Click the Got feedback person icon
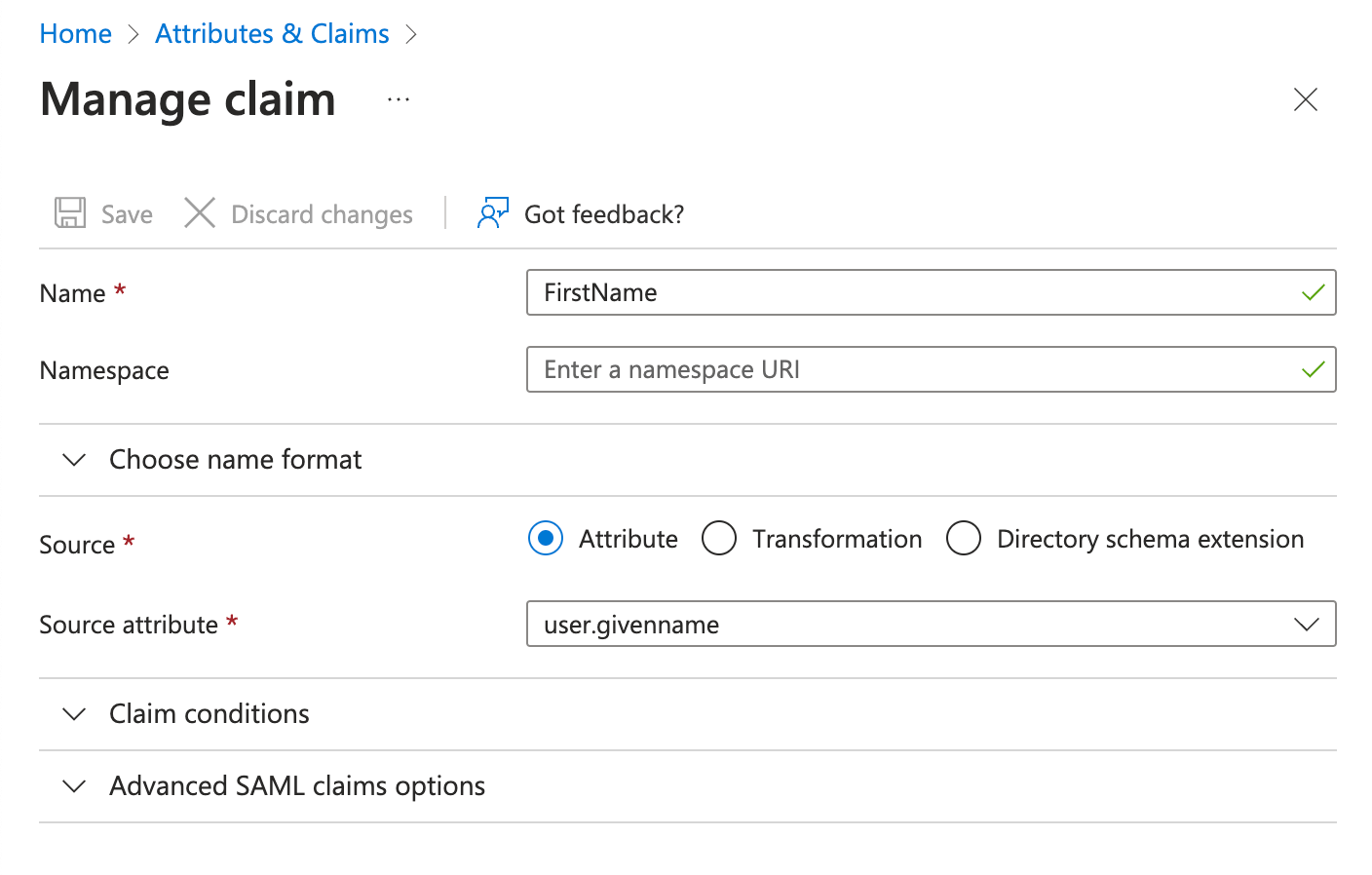 coord(492,212)
